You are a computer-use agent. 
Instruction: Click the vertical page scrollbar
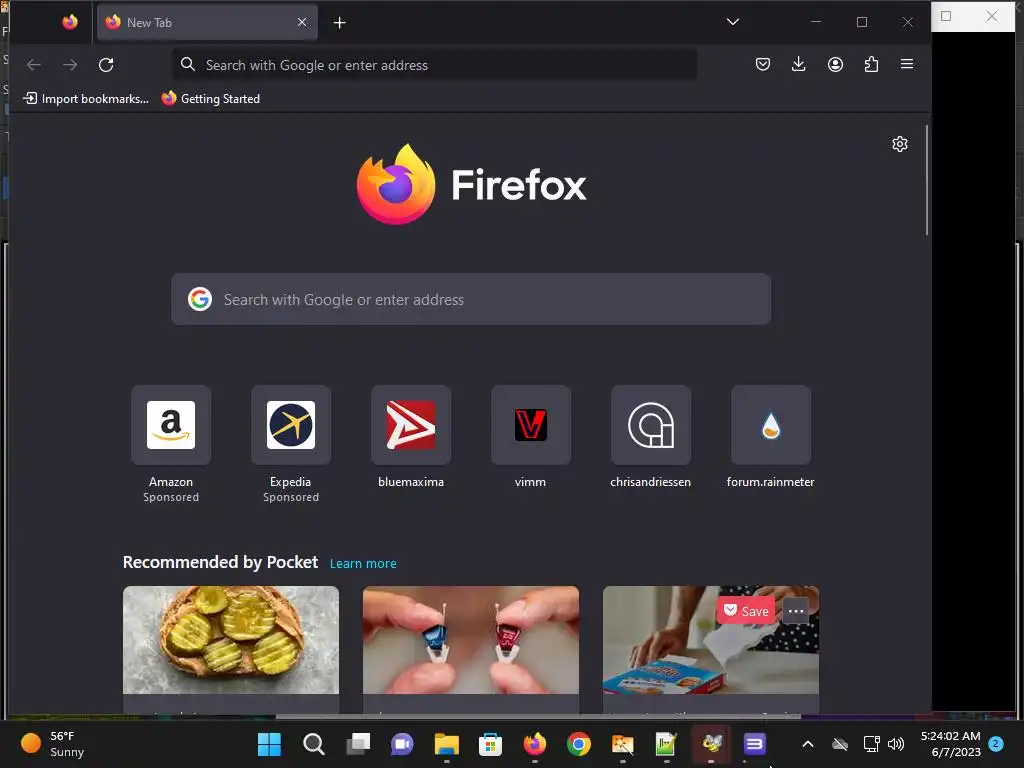pos(927,180)
